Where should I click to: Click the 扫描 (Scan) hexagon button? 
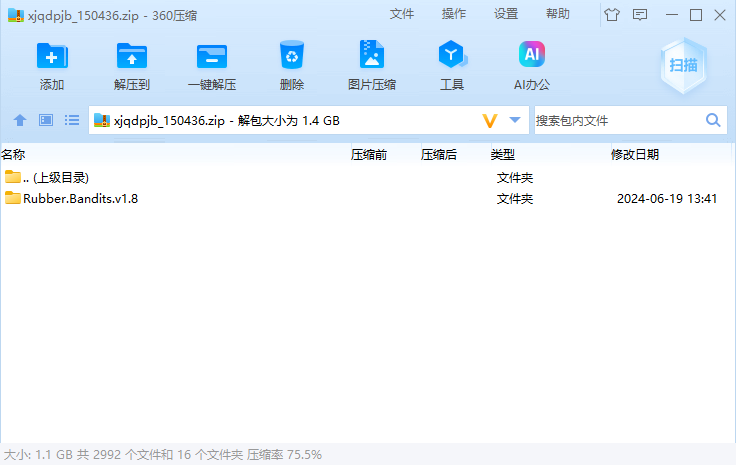tap(683, 65)
